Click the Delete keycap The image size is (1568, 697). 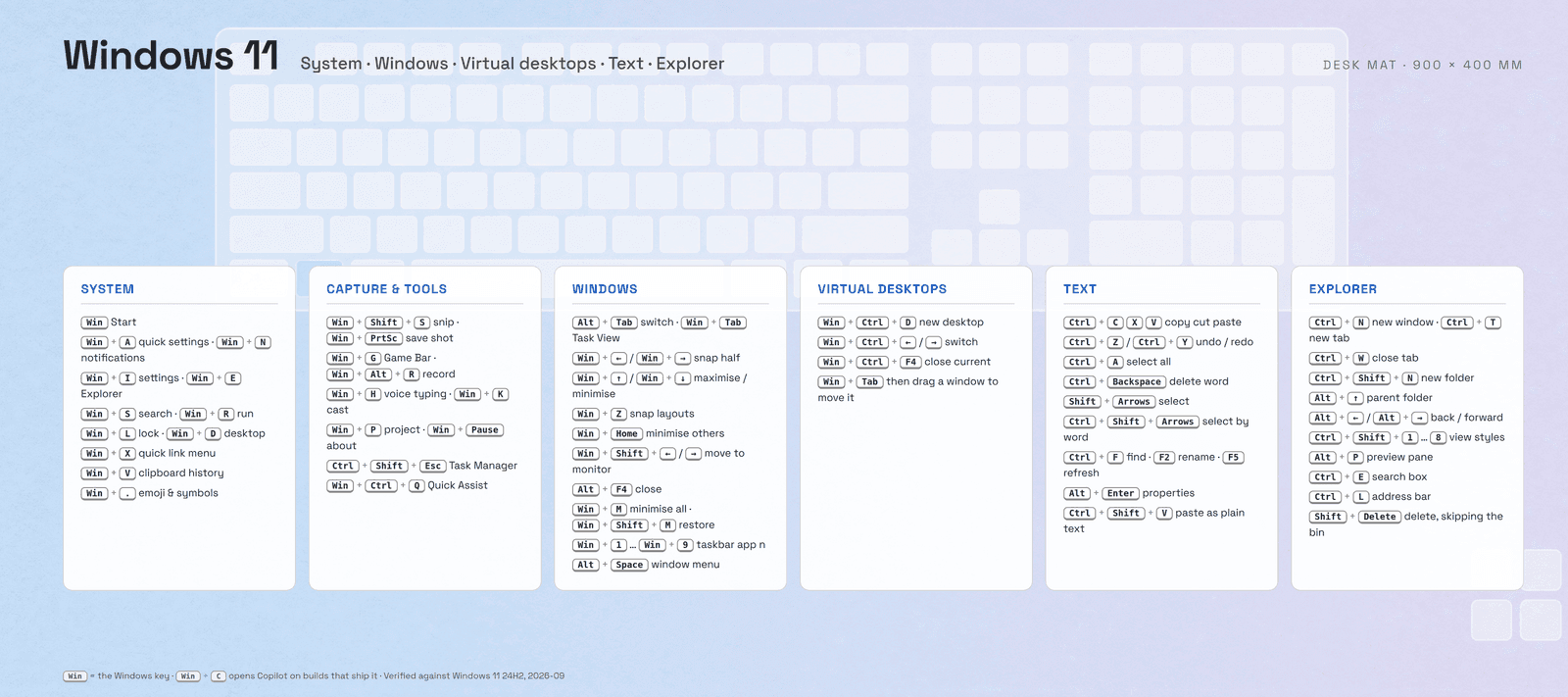1379,518
